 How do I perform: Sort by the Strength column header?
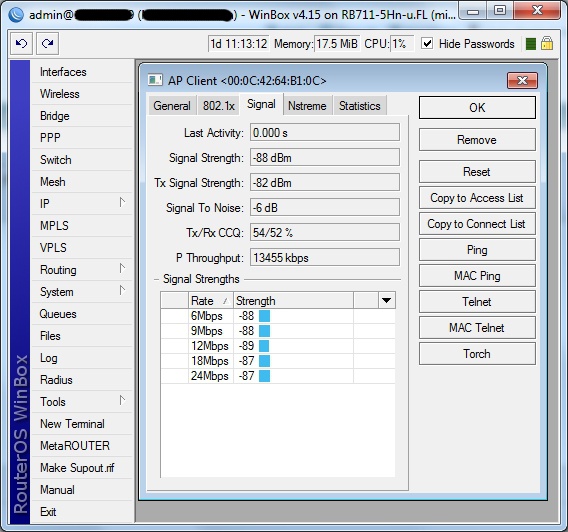click(293, 301)
